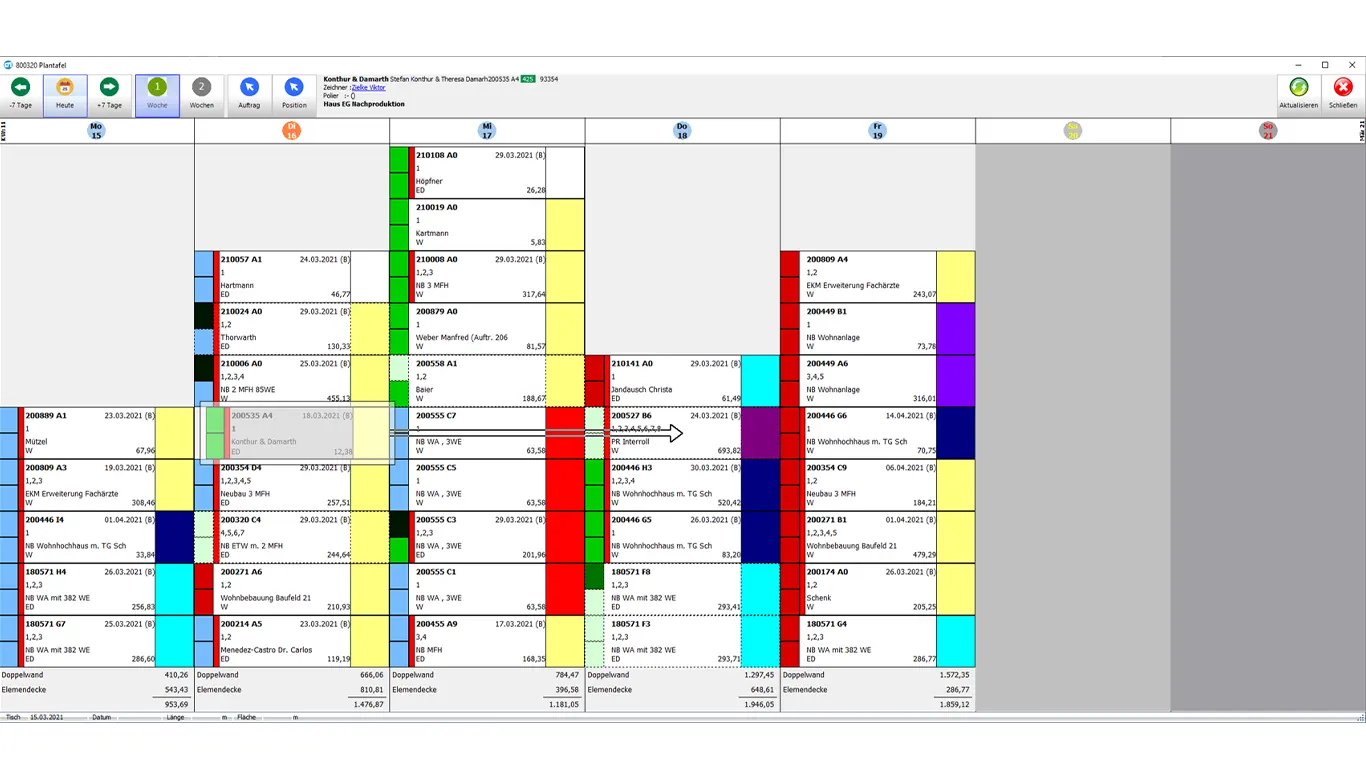This screenshot has width=1366, height=768.
Task: Toggle single week view (1 Woche)
Action: pos(157,94)
